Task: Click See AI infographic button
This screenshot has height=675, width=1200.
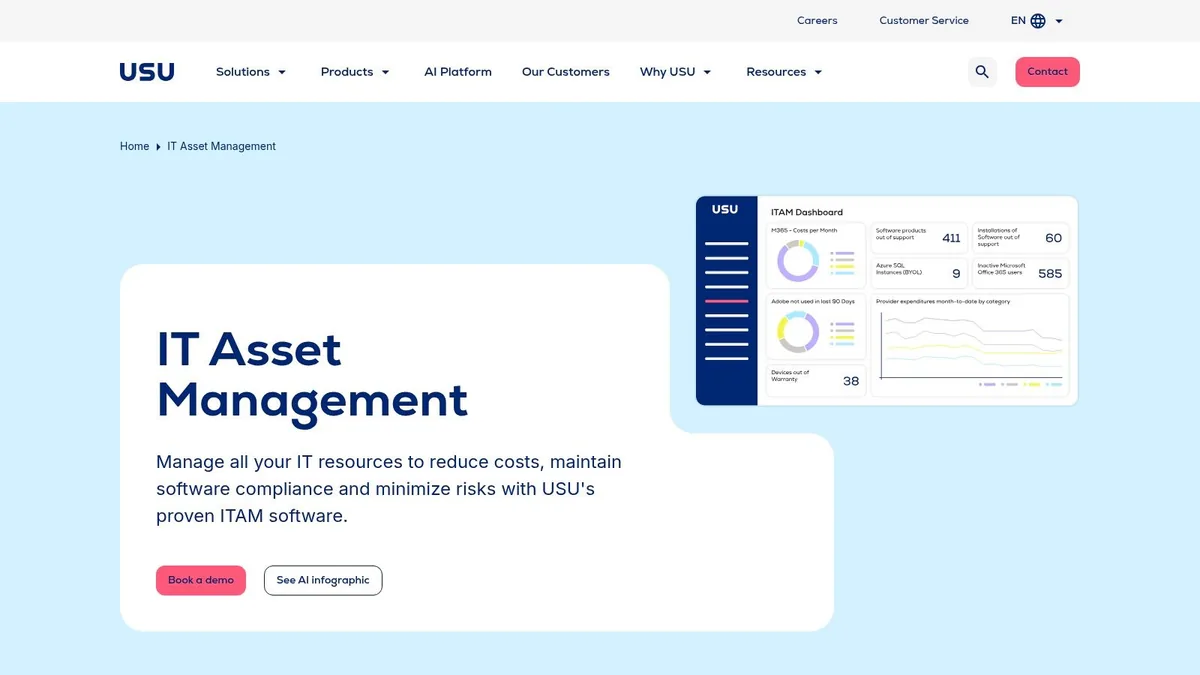Action: [323, 580]
